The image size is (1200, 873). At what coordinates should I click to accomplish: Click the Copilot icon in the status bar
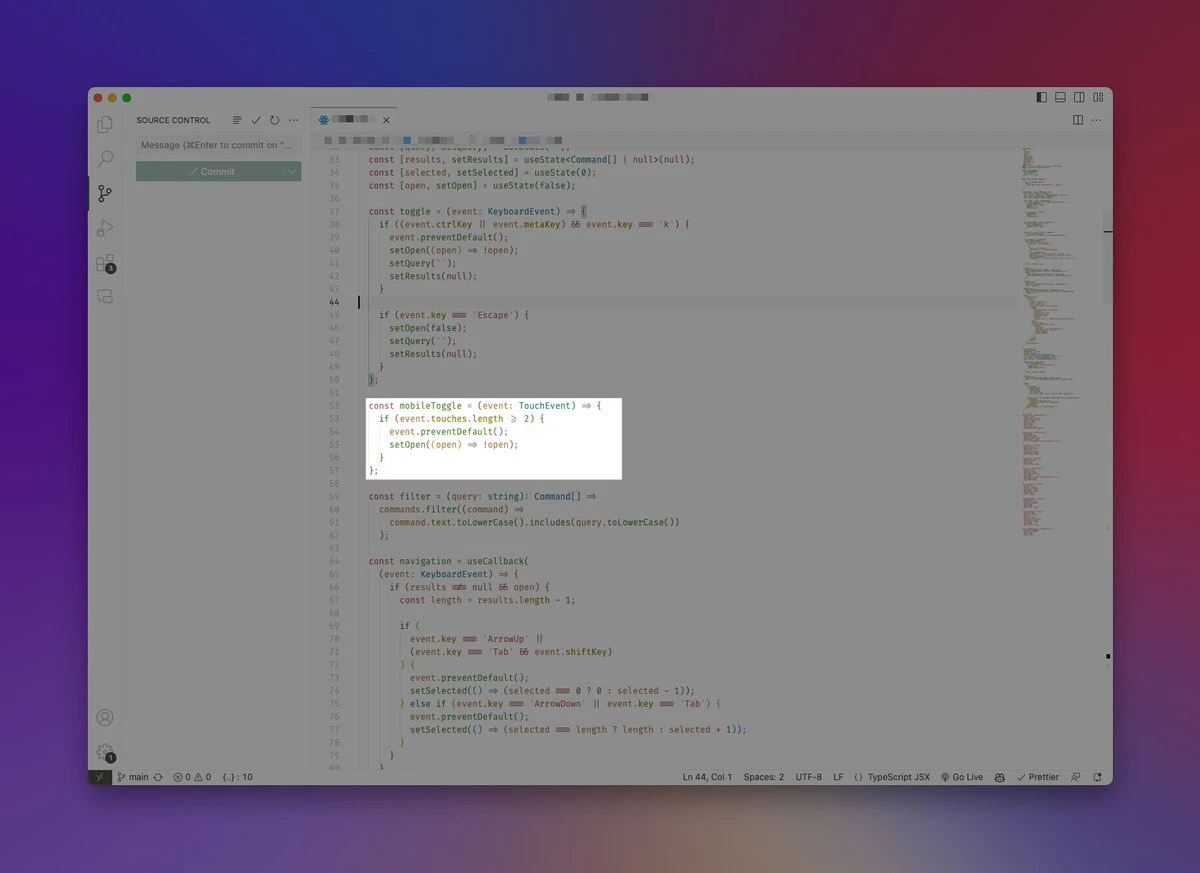1000,777
